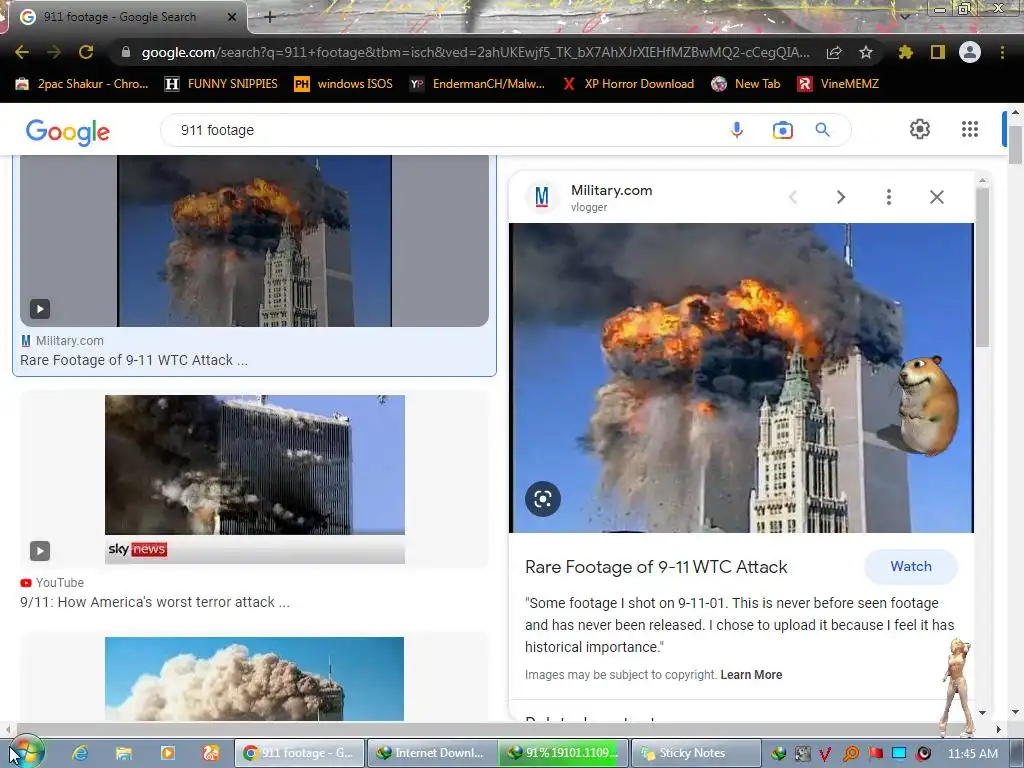Click the large preview image of the towers
The width and height of the screenshot is (1024, 768).
click(741, 378)
